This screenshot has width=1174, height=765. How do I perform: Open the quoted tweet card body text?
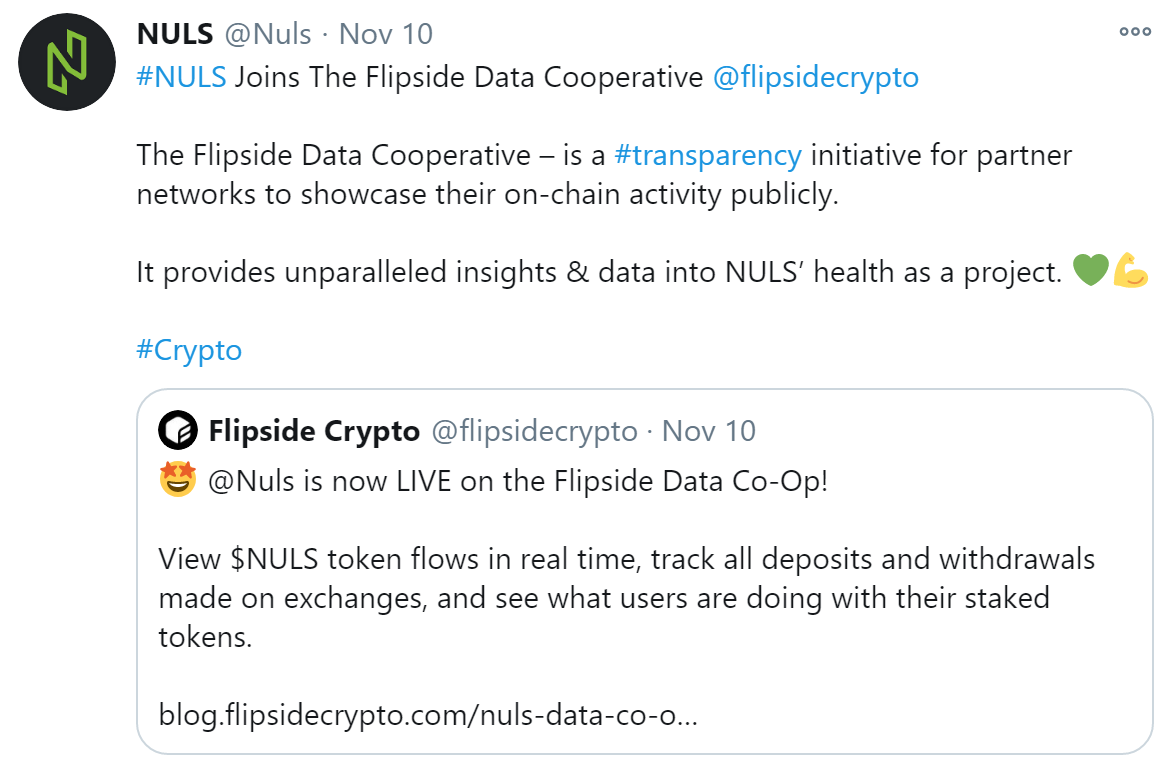pos(626,597)
